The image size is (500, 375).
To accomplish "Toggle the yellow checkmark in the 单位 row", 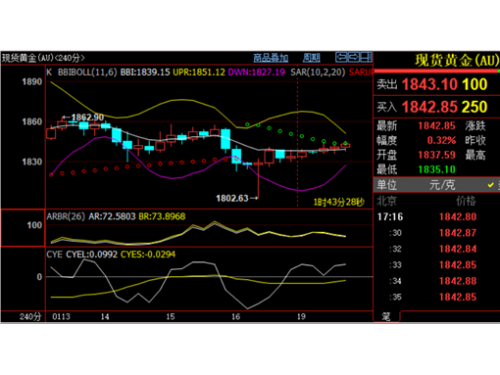I will click(491, 185).
